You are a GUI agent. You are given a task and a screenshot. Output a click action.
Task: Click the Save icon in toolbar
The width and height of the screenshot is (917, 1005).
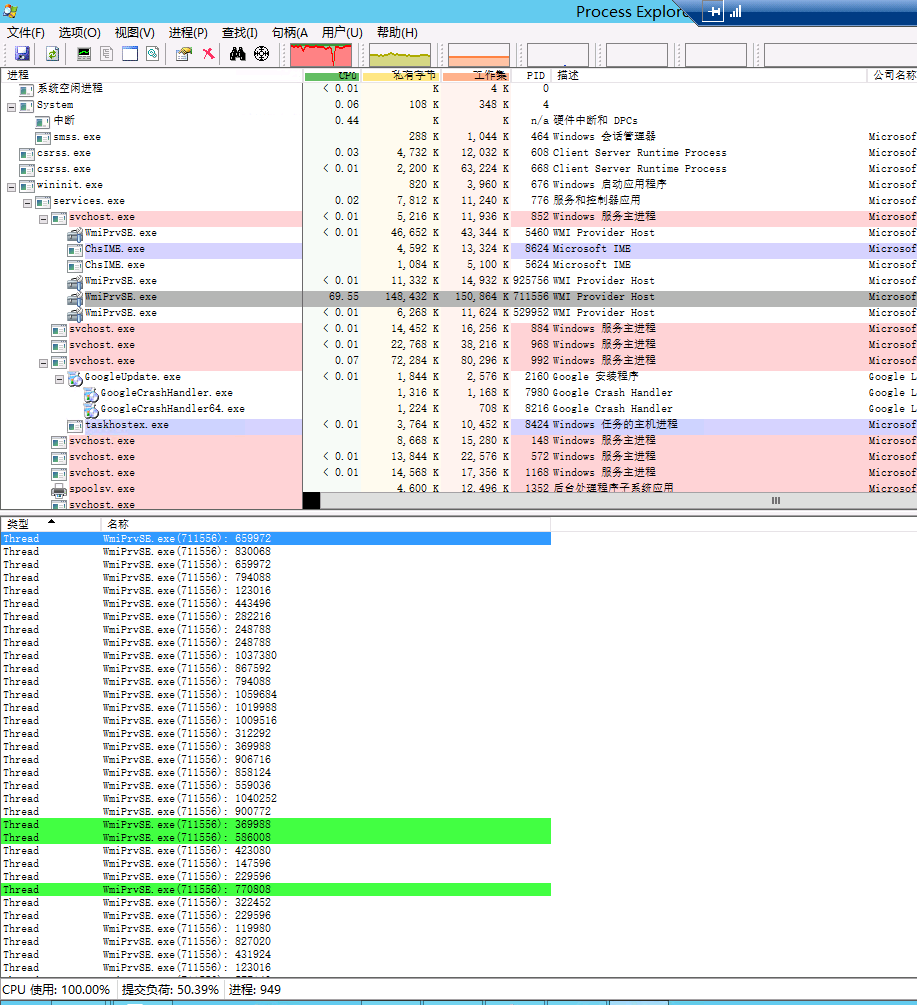[22, 54]
